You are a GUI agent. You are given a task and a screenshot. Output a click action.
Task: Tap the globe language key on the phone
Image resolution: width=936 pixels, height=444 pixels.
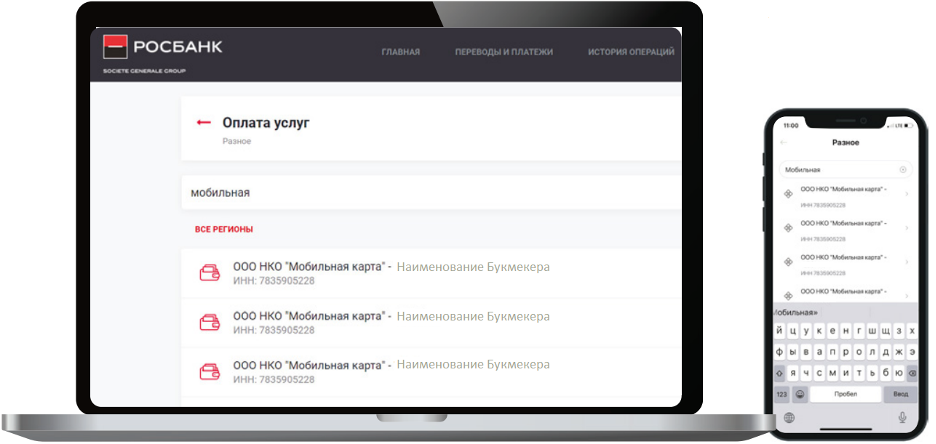789,418
